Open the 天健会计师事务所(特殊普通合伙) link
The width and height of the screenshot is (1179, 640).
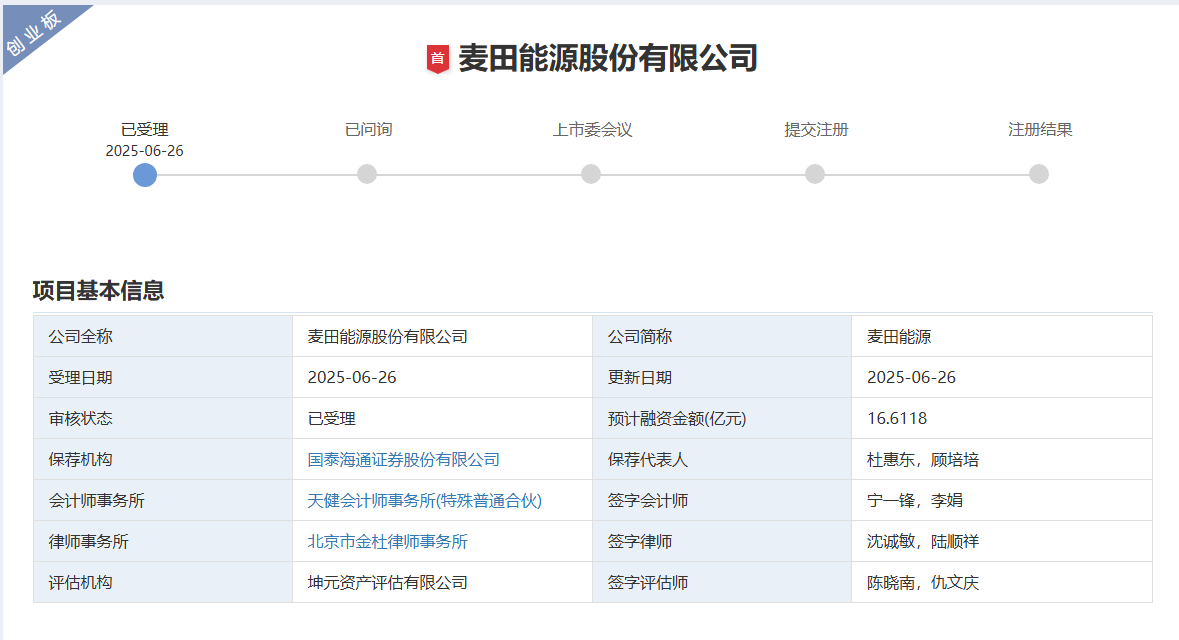point(425,501)
